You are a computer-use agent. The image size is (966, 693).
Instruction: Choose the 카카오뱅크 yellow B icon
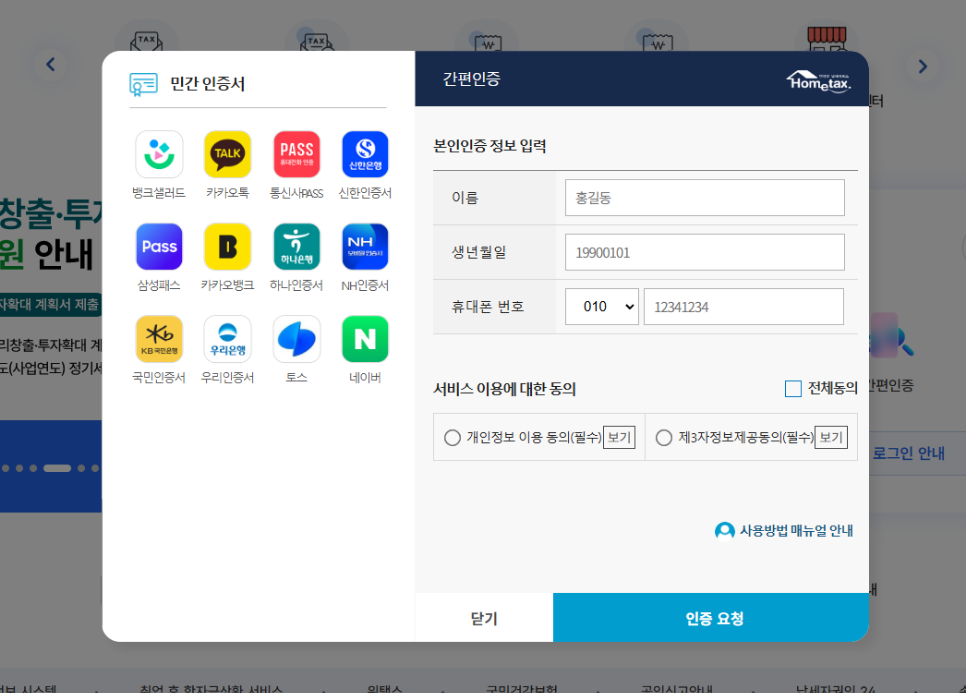tap(227, 246)
